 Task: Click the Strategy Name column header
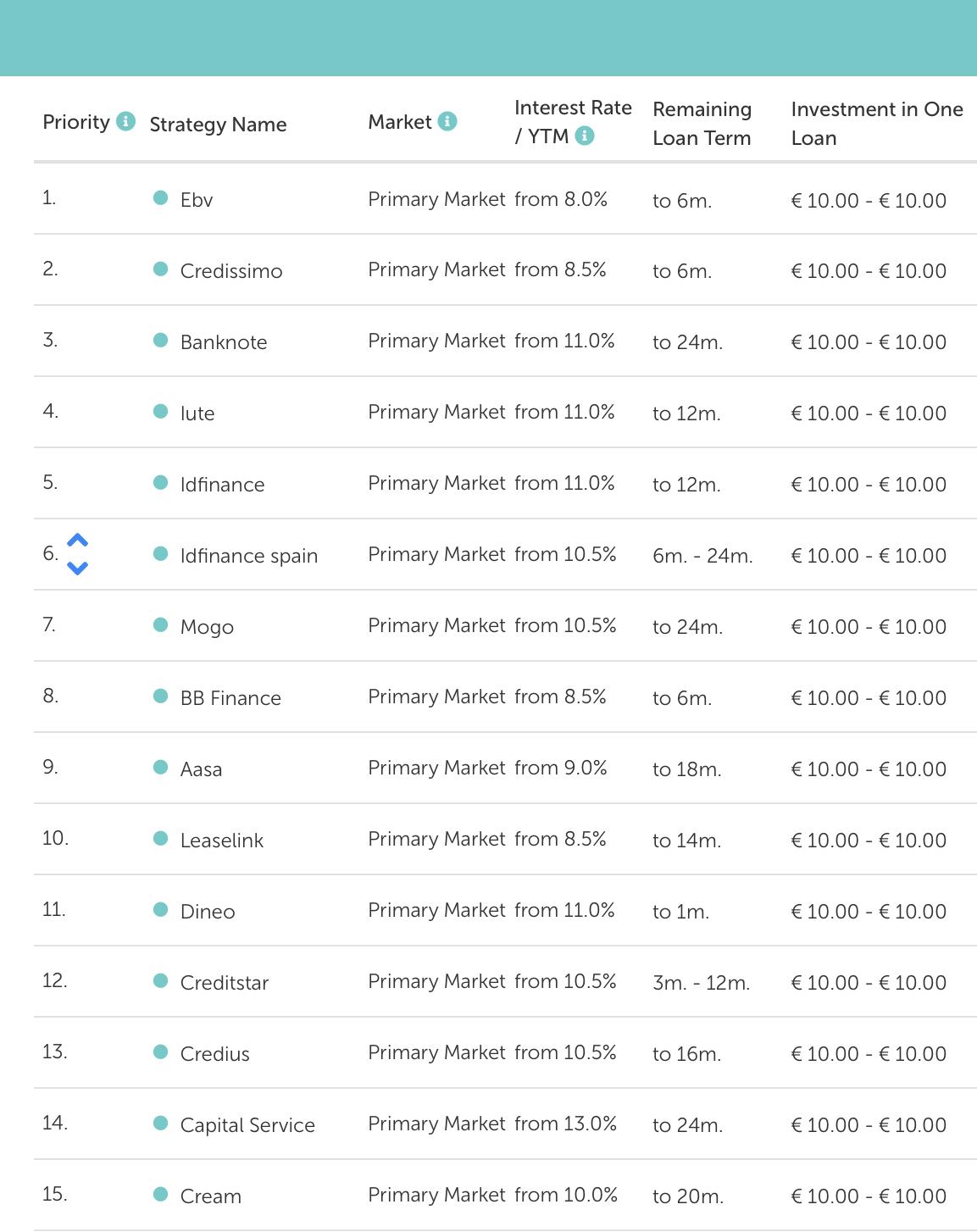coord(218,125)
